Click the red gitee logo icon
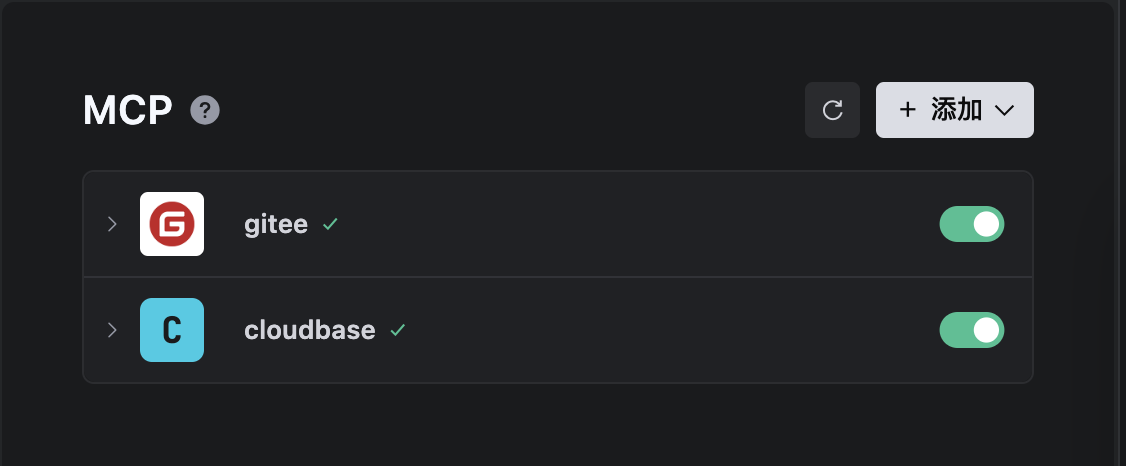The height and width of the screenshot is (466, 1126). point(172,224)
